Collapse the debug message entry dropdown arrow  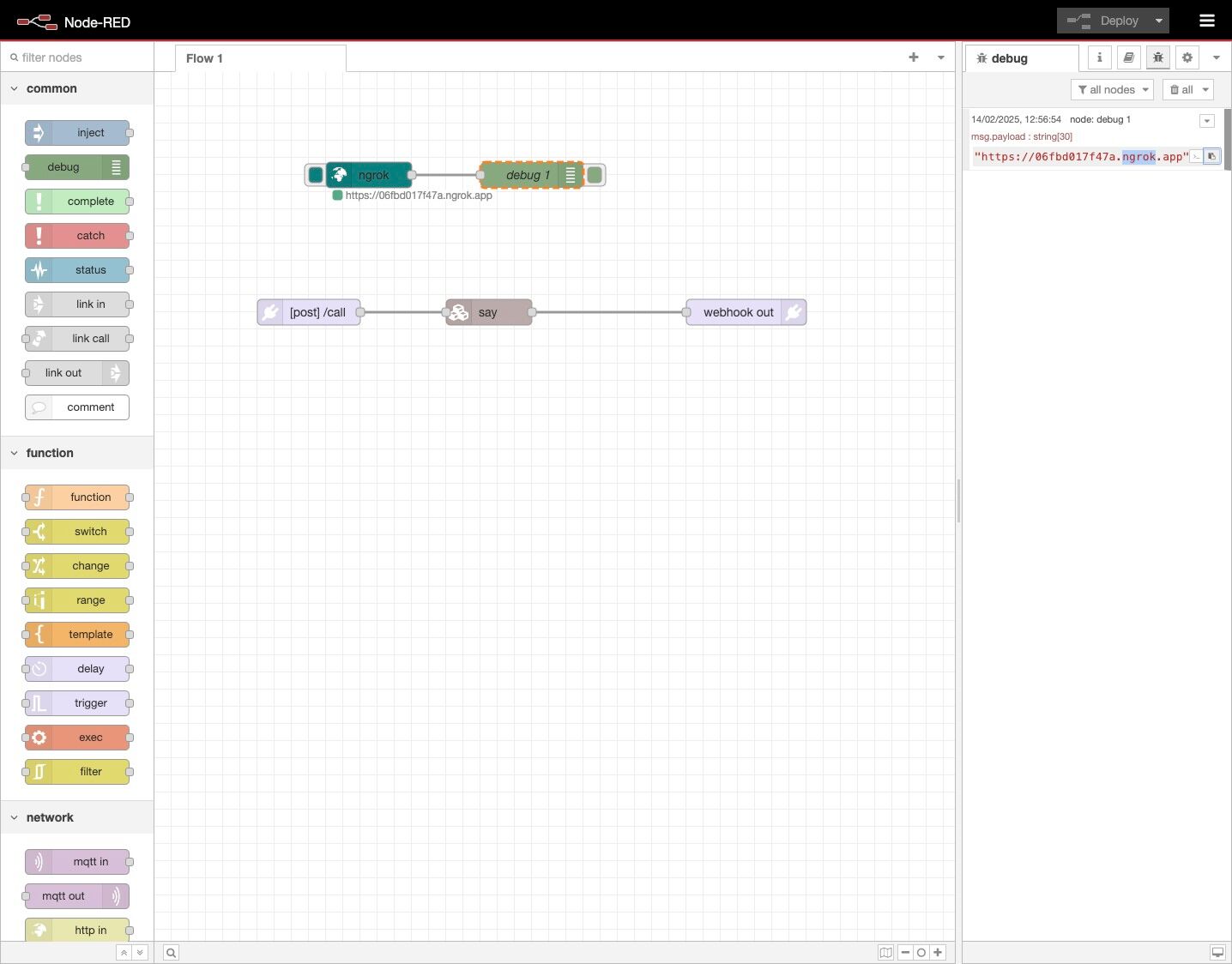click(x=1207, y=121)
